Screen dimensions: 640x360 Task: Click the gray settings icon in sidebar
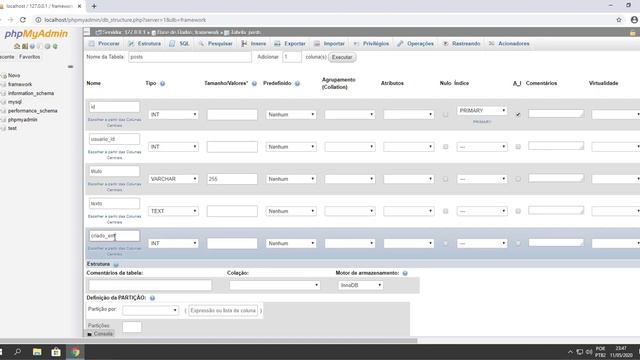coord(47,46)
